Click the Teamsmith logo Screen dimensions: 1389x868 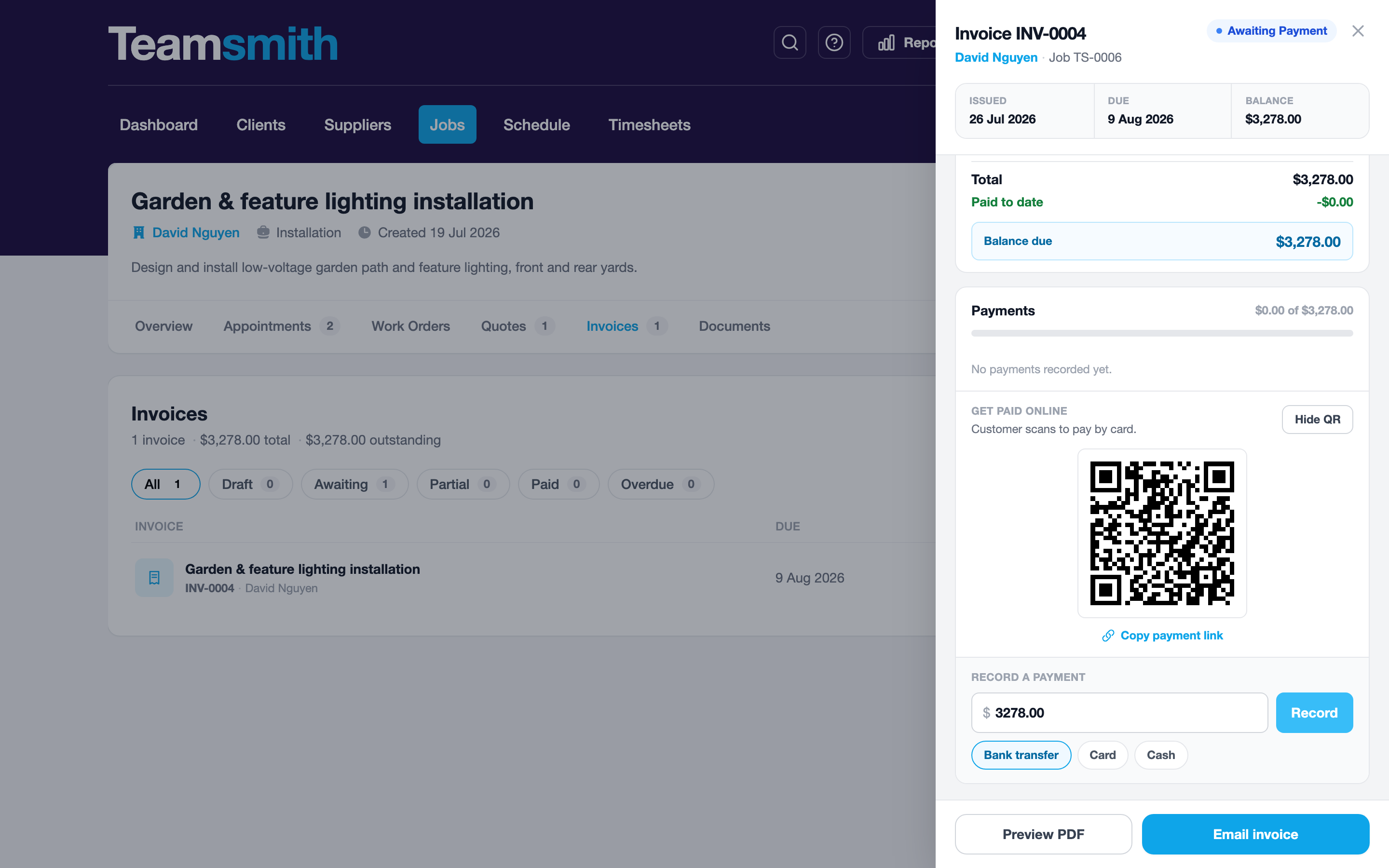[x=223, y=43]
